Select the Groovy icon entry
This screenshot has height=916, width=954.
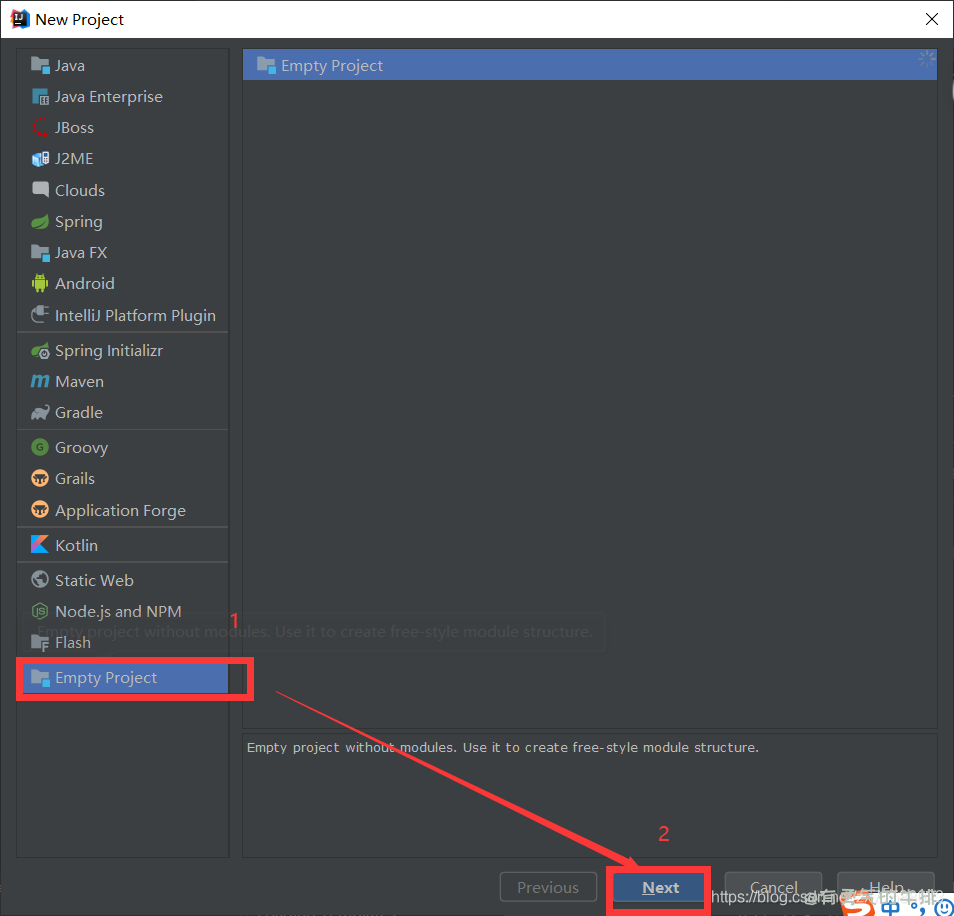coord(40,448)
